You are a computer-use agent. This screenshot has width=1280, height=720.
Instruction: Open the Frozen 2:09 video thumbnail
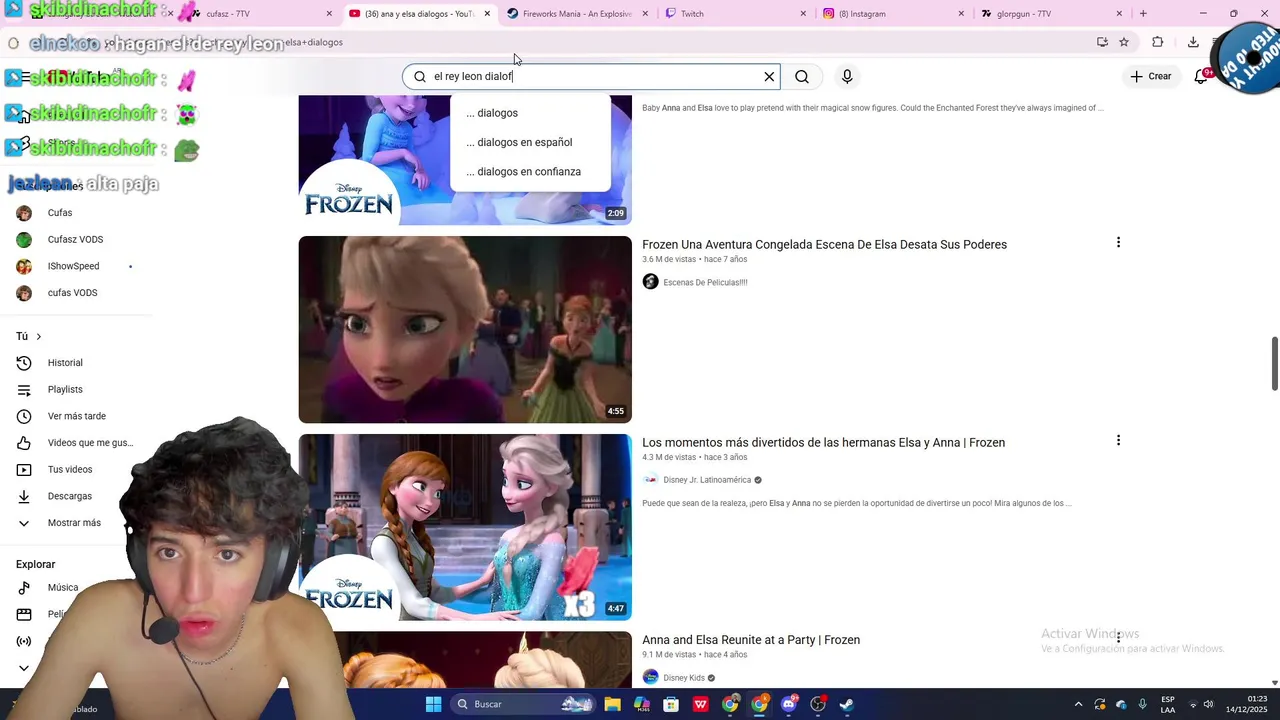pyautogui.click(x=465, y=160)
